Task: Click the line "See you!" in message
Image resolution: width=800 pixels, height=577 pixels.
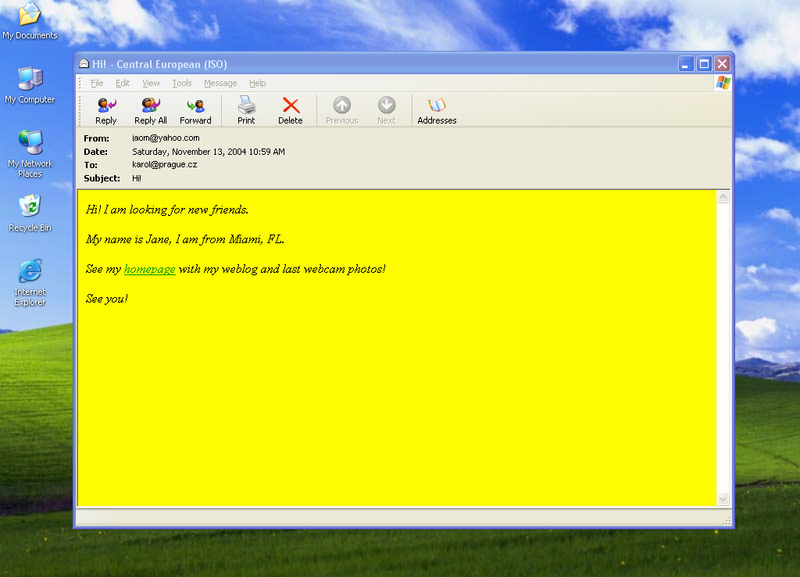Action: coord(107,298)
